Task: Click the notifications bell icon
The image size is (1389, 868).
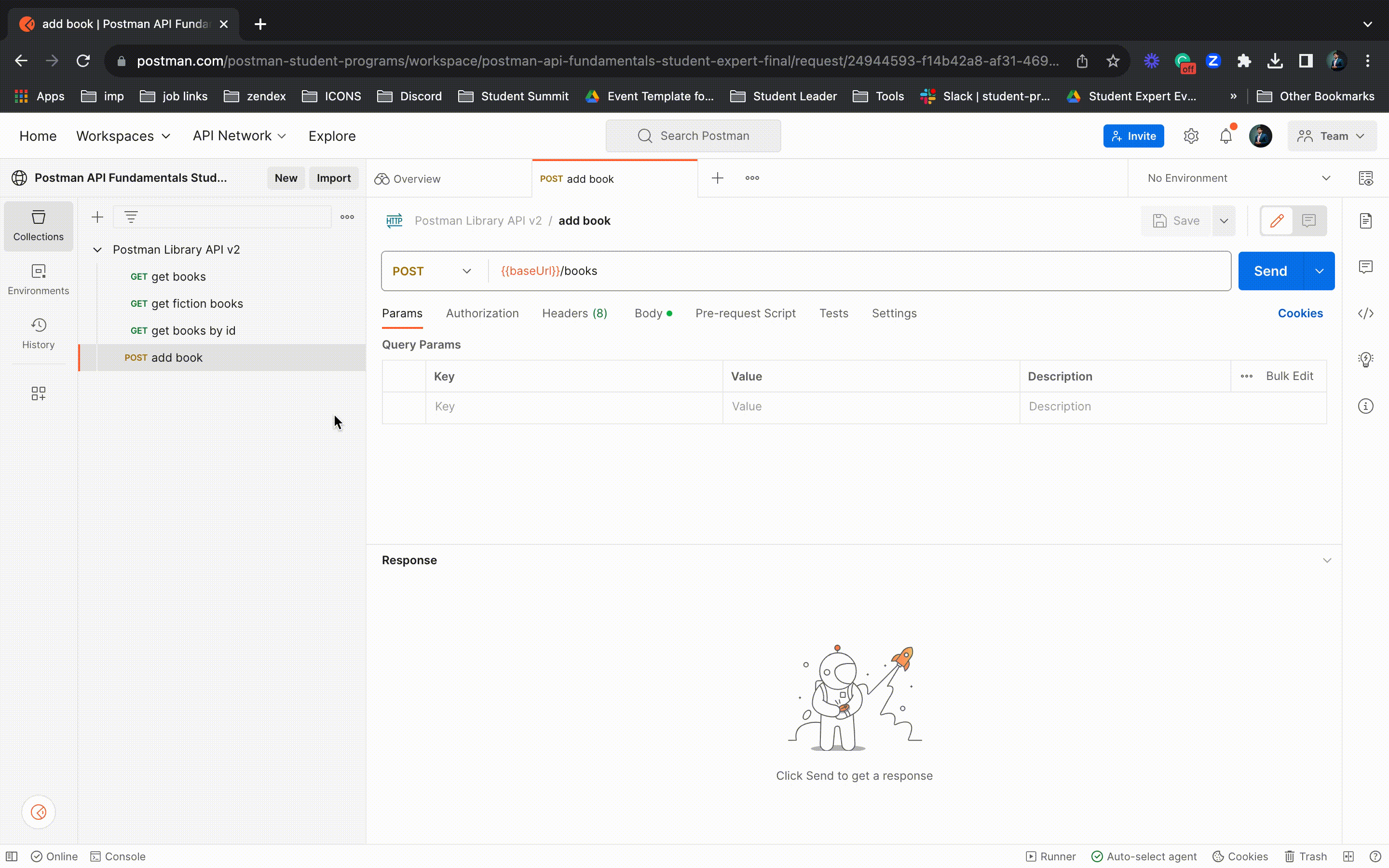Action: point(1226,136)
